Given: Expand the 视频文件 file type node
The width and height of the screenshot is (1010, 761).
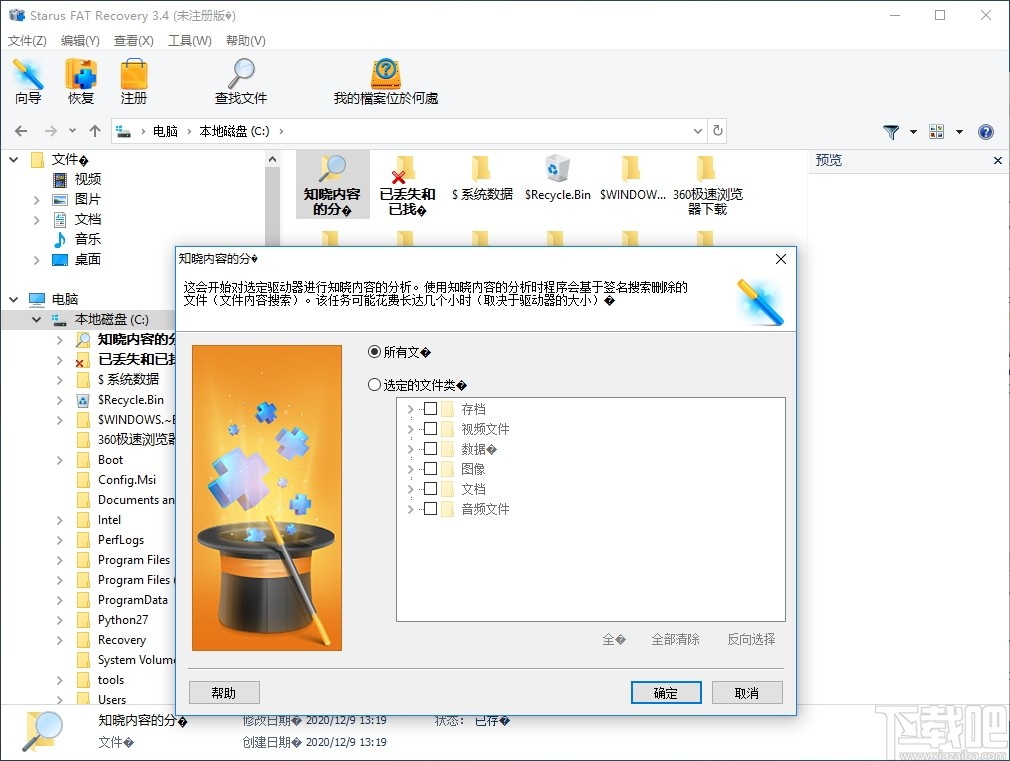Looking at the screenshot, I should click(x=410, y=429).
